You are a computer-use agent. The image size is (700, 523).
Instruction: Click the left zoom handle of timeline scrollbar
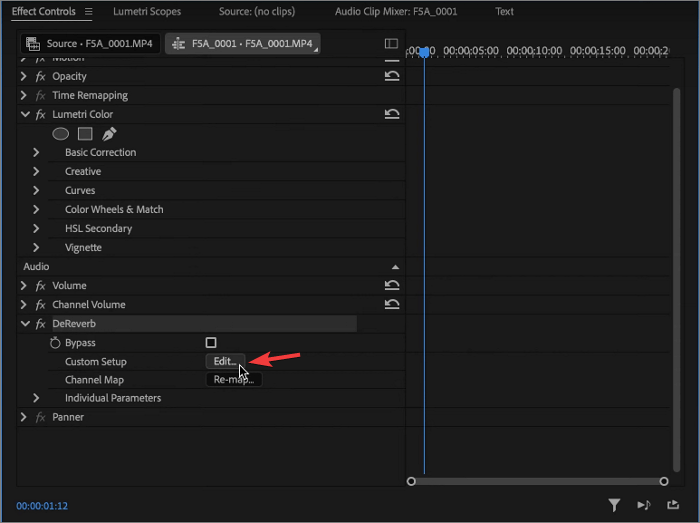[411, 481]
